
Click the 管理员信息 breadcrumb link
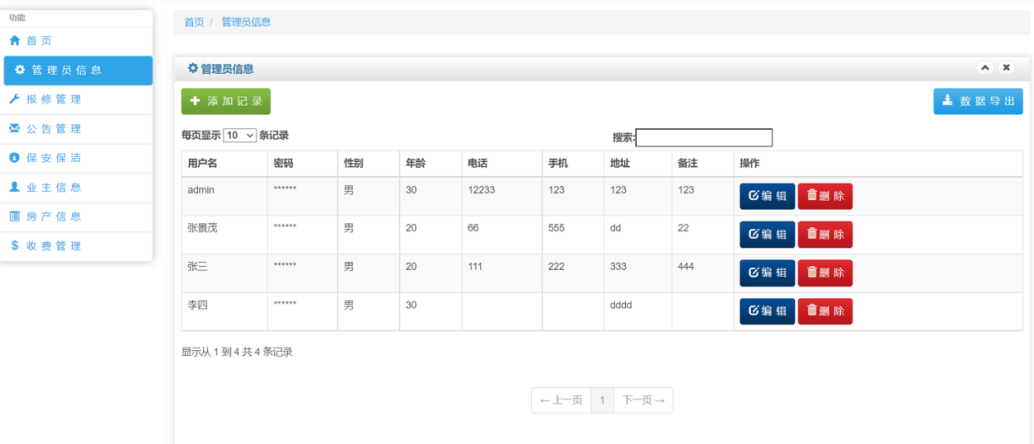coord(246,22)
